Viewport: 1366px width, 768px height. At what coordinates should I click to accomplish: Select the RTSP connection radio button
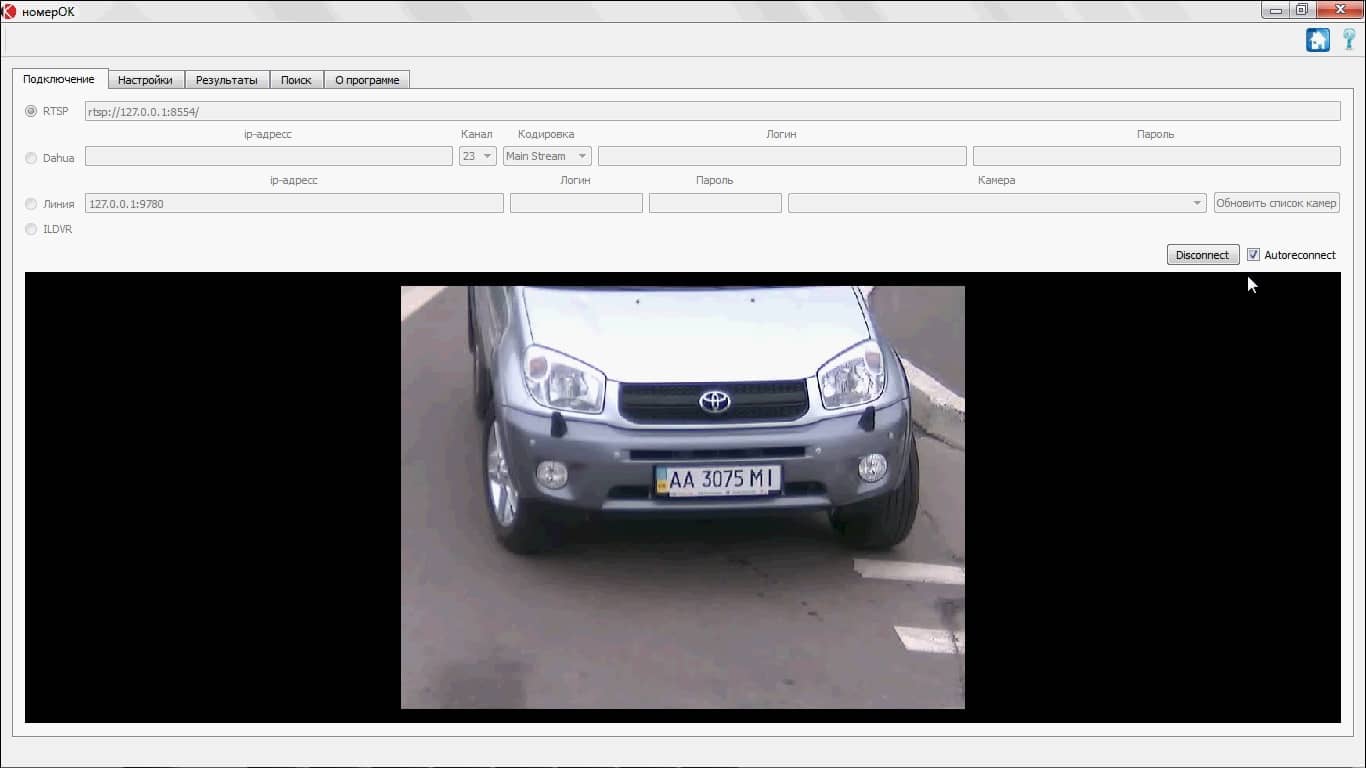[31, 111]
